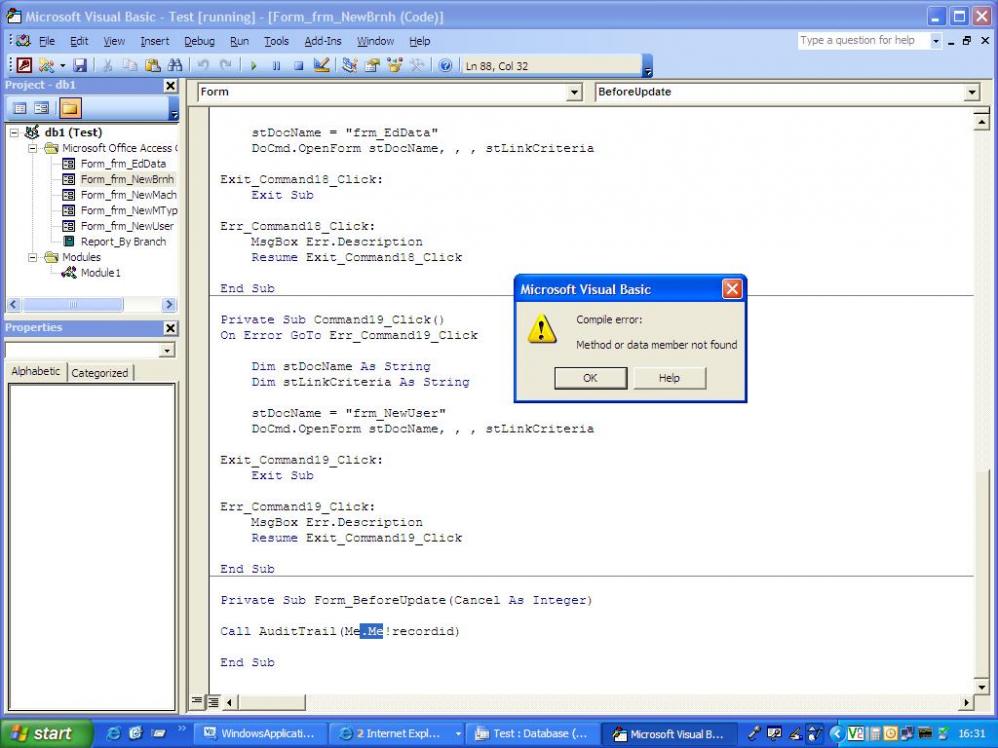Click the Redo arrow icon
998x748 pixels.
coord(225,65)
